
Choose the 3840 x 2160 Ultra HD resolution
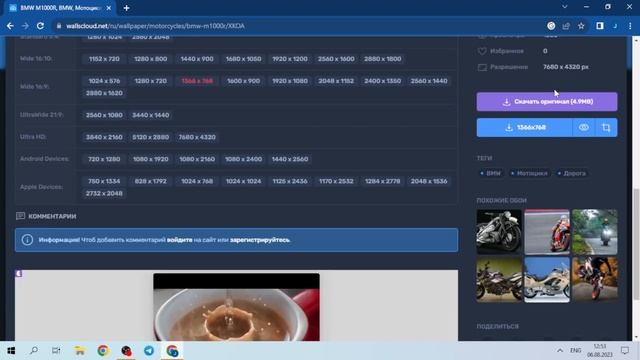coord(104,137)
